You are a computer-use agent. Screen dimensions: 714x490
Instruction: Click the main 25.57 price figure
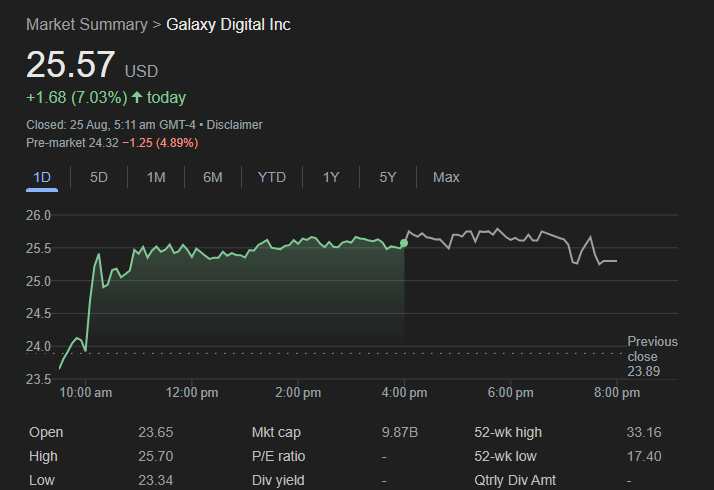click(70, 65)
